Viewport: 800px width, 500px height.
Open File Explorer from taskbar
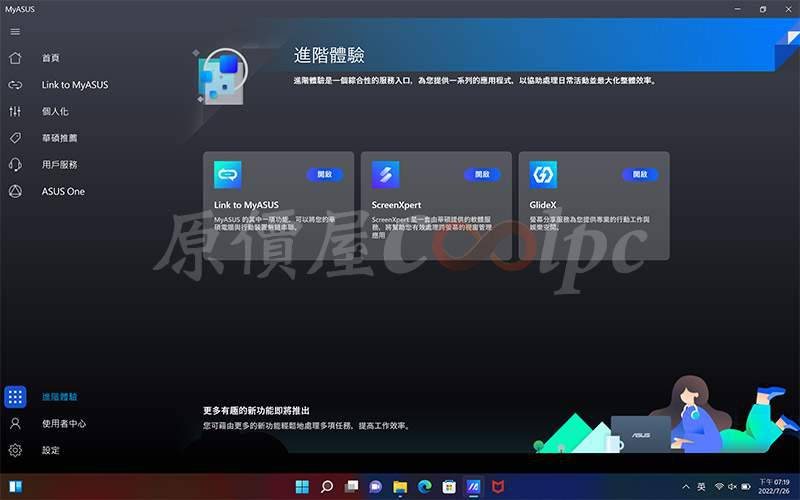click(400, 487)
